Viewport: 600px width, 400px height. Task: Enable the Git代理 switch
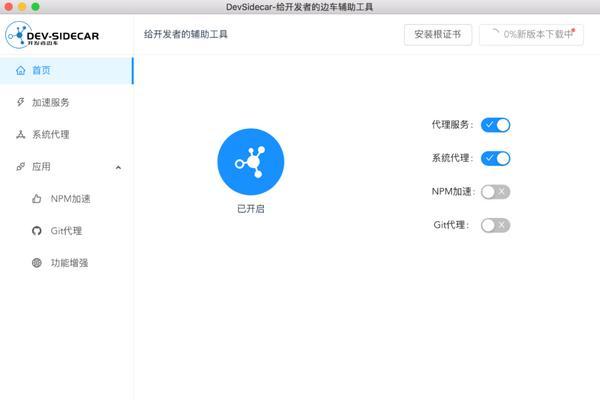tap(496, 225)
